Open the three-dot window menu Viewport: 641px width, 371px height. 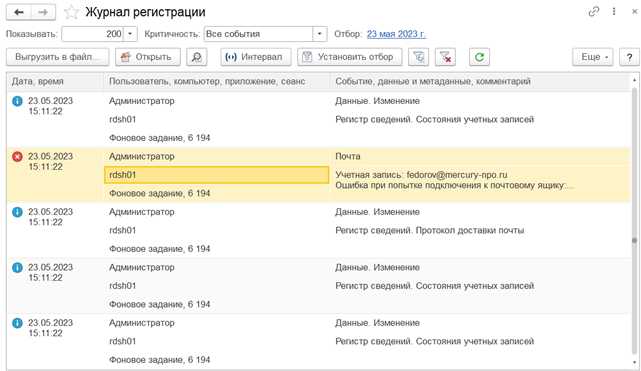click(x=614, y=11)
